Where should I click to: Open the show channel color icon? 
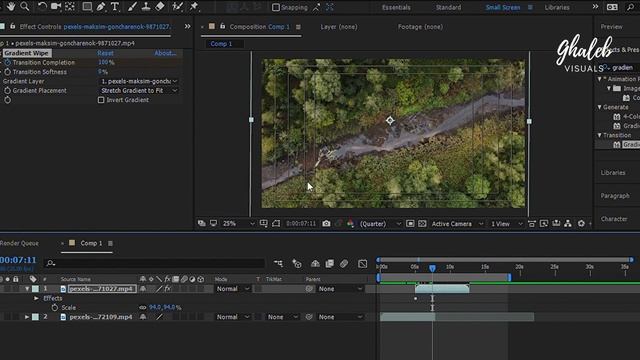(x=351, y=223)
